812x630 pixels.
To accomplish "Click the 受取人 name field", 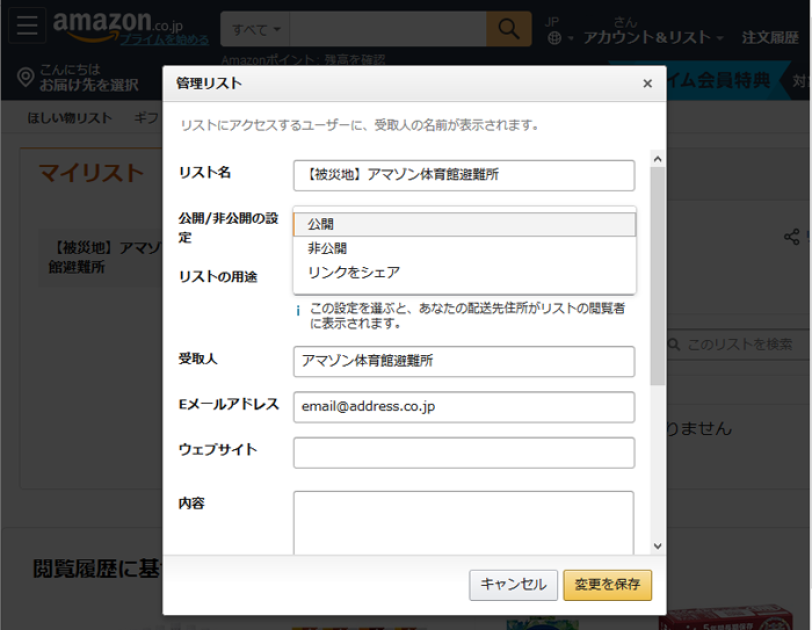I will 463,361.
